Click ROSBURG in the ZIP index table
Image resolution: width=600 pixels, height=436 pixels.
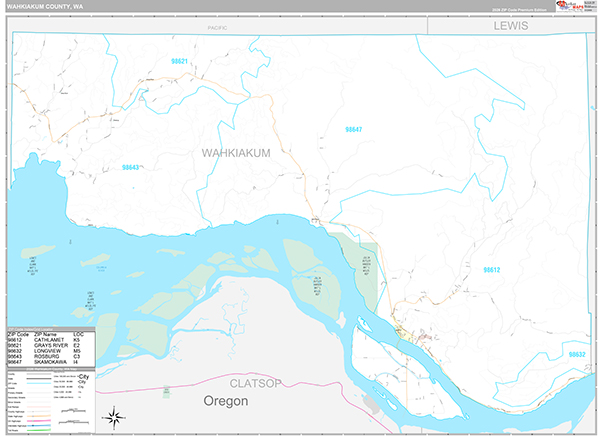click(x=47, y=356)
